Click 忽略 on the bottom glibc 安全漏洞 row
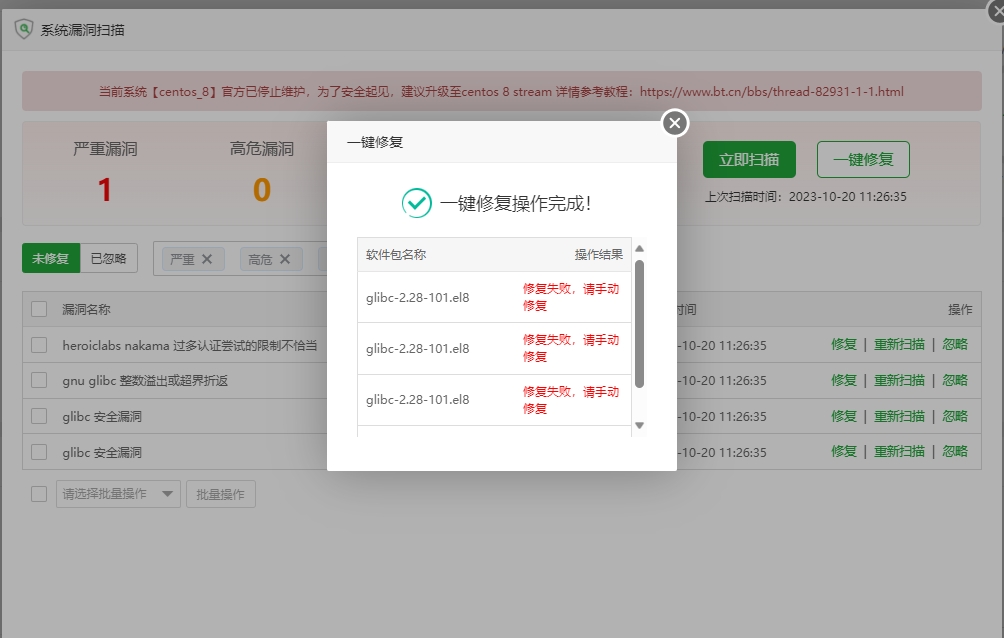The height and width of the screenshot is (638, 1004). click(957, 451)
